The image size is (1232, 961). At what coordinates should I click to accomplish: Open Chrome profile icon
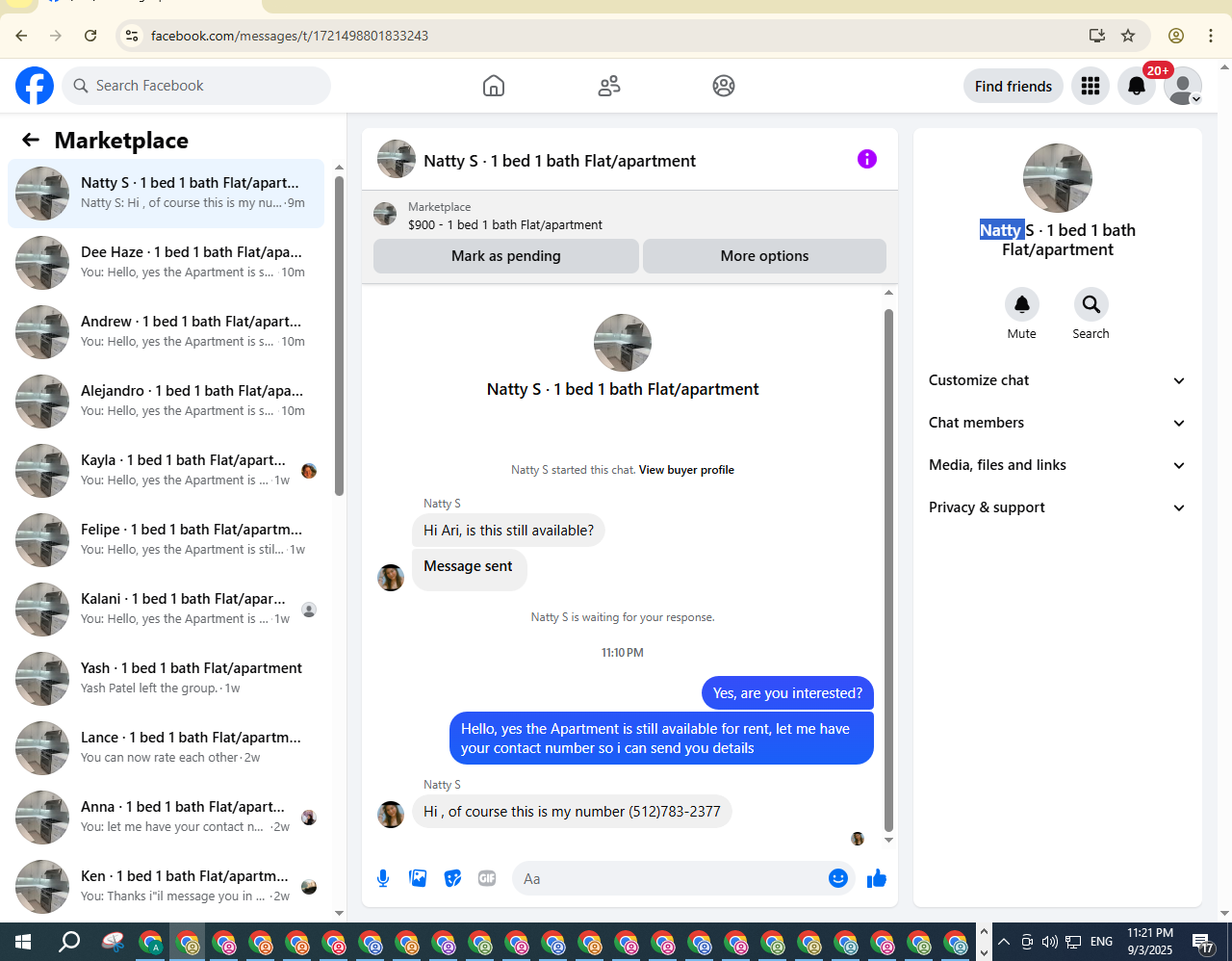[x=1176, y=36]
